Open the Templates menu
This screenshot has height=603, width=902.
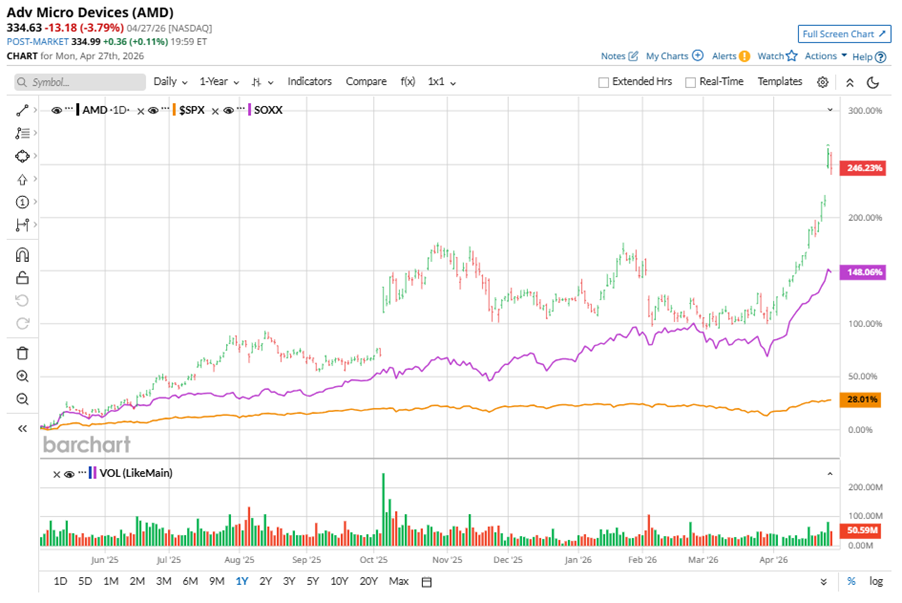(779, 82)
